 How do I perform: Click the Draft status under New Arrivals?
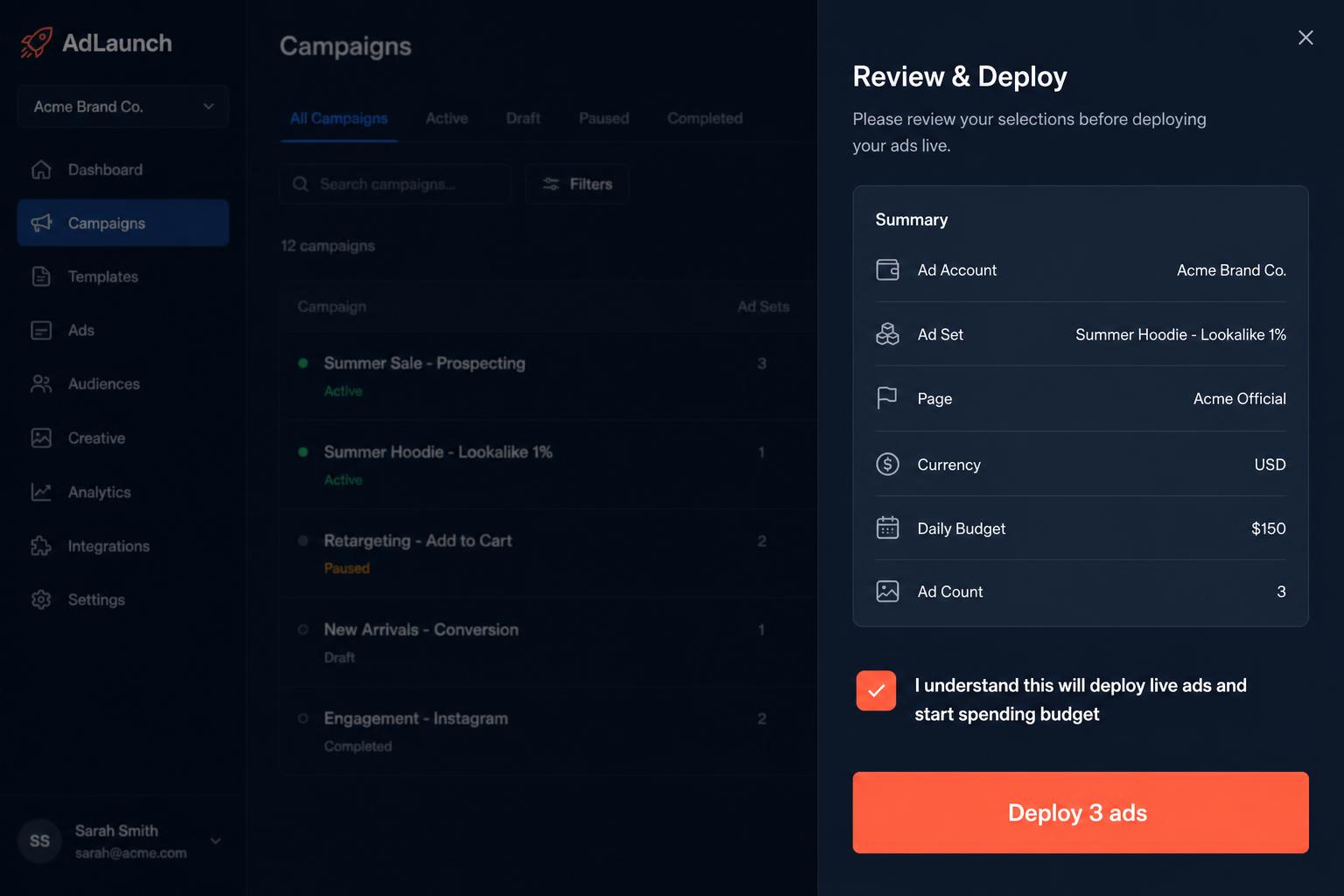339,657
